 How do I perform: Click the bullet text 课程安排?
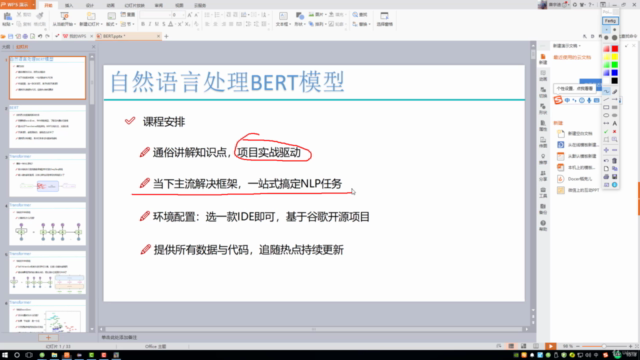164,122
